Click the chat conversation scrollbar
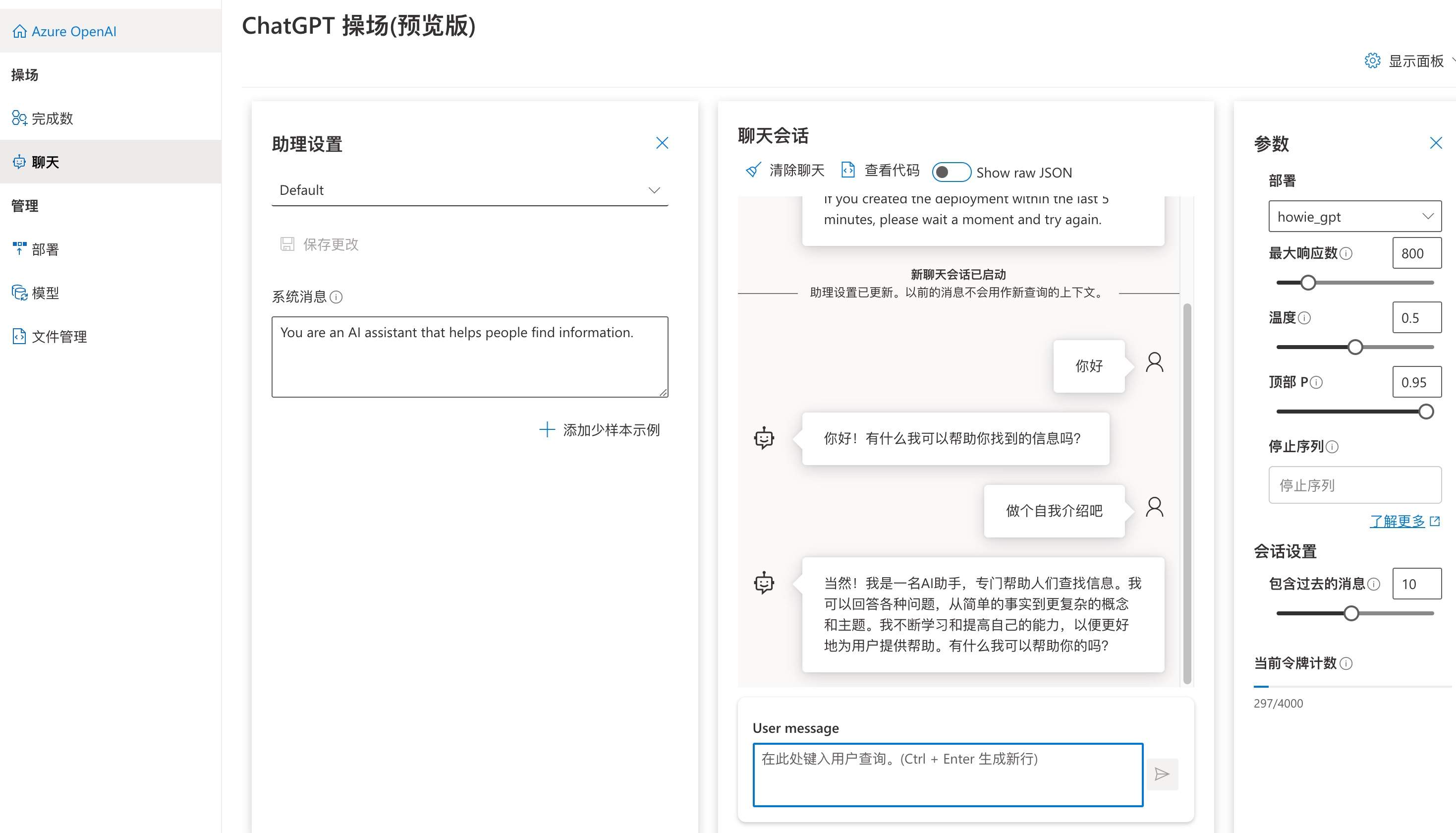 1187,493
